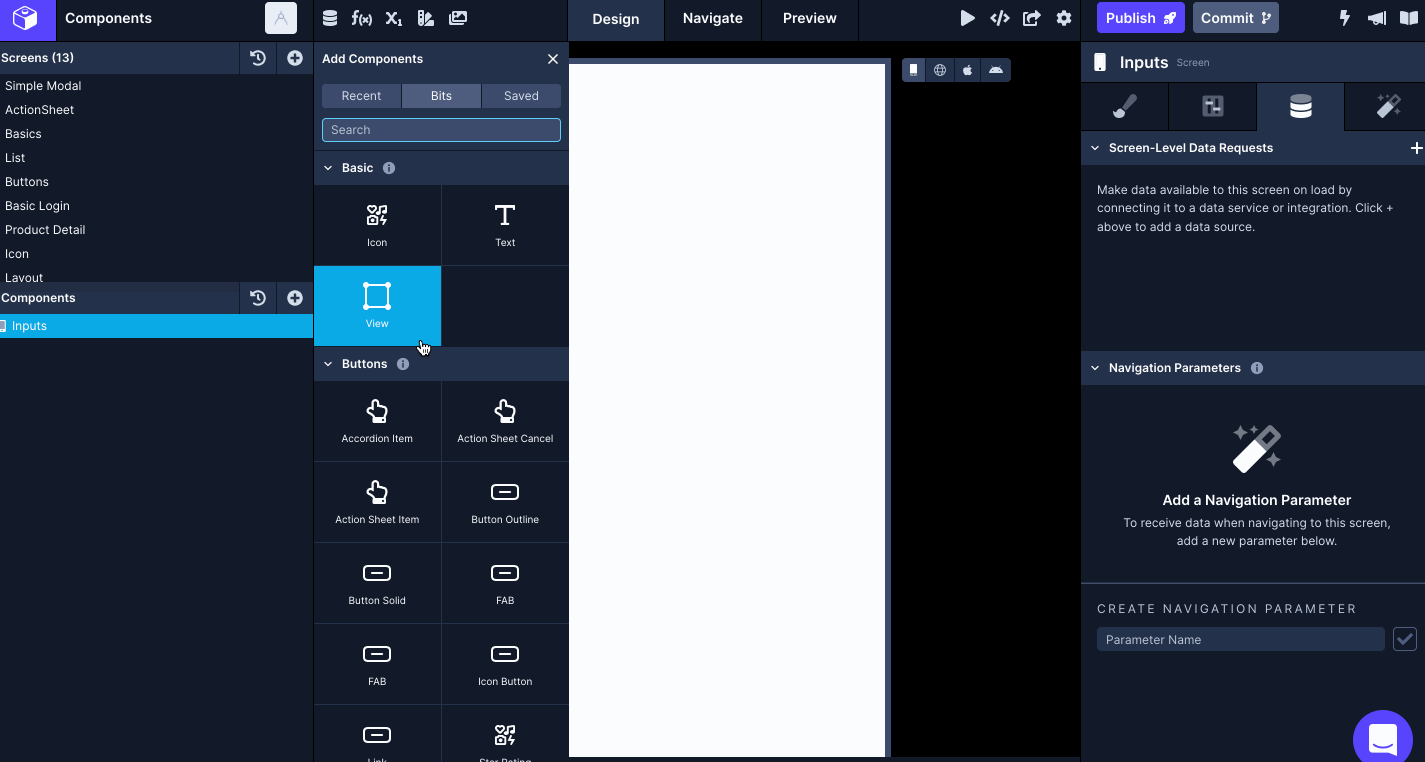This screenshot has height=762, width=1425.
Task: Add the Button Outline component
Action: click(505, 502)
